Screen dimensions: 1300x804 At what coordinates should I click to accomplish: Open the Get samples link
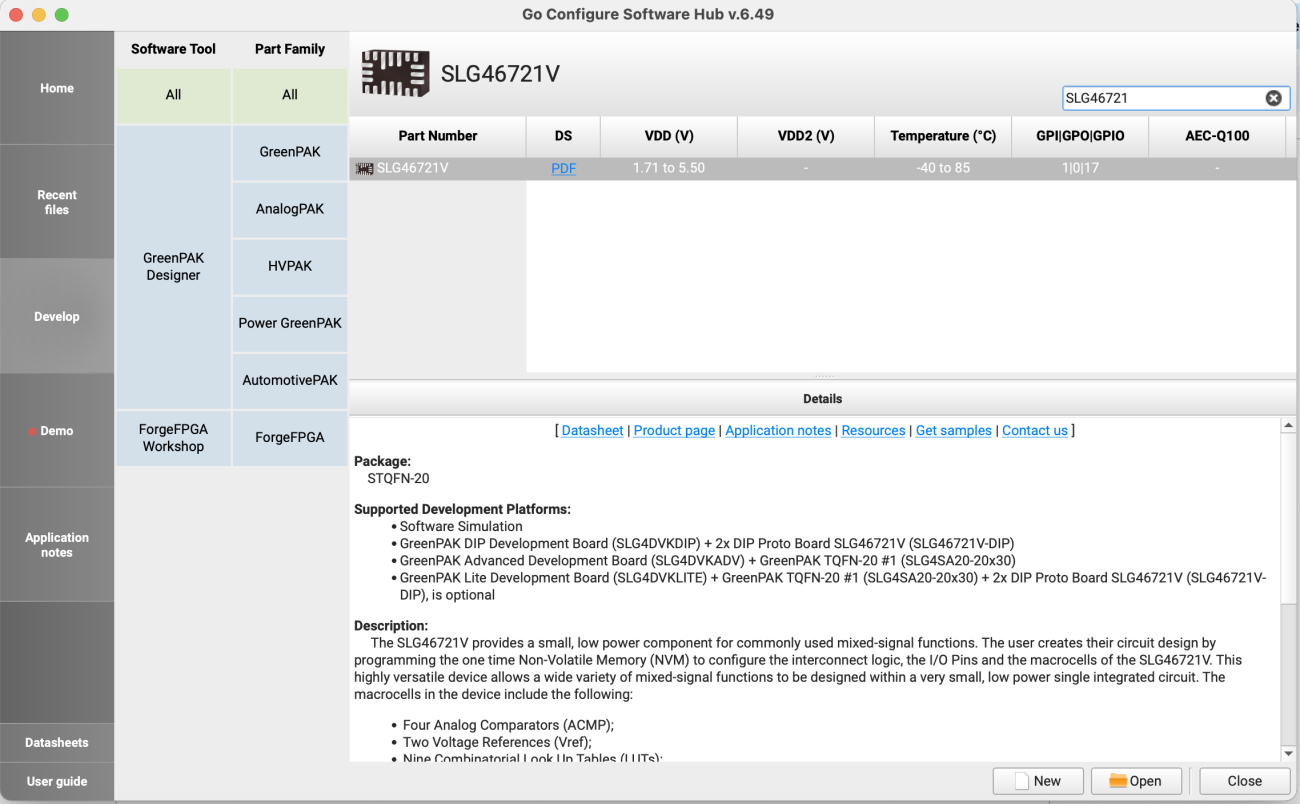pos(954,431)
